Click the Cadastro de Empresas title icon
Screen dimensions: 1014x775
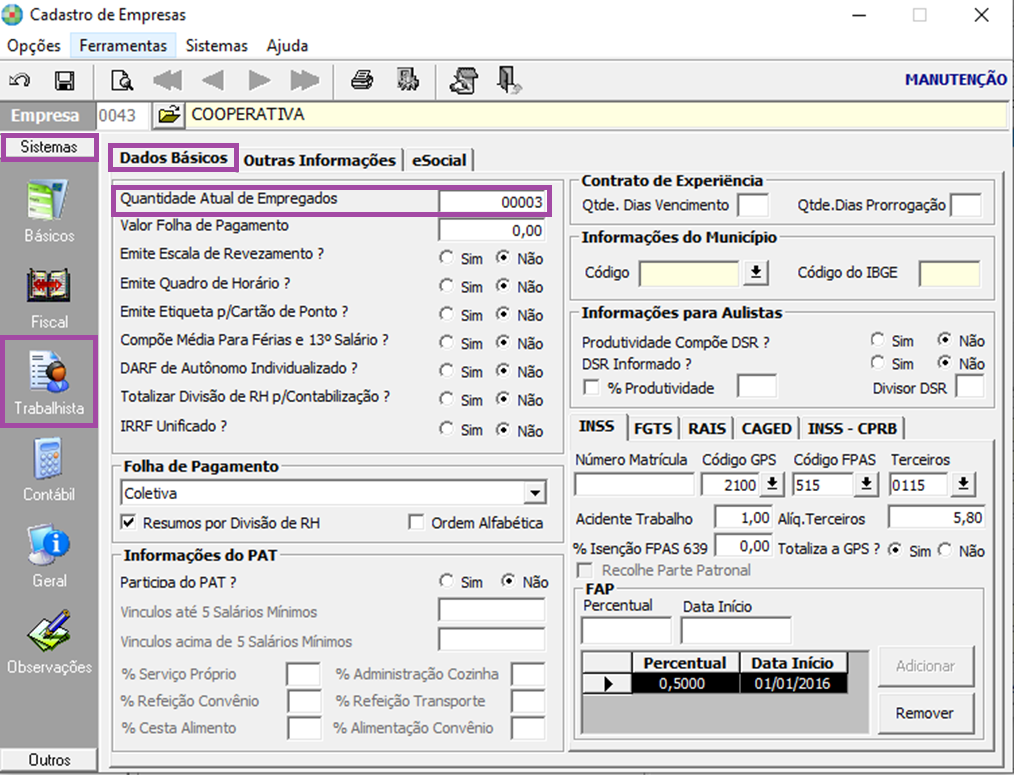pyautogui.click(x=13, y=14)
